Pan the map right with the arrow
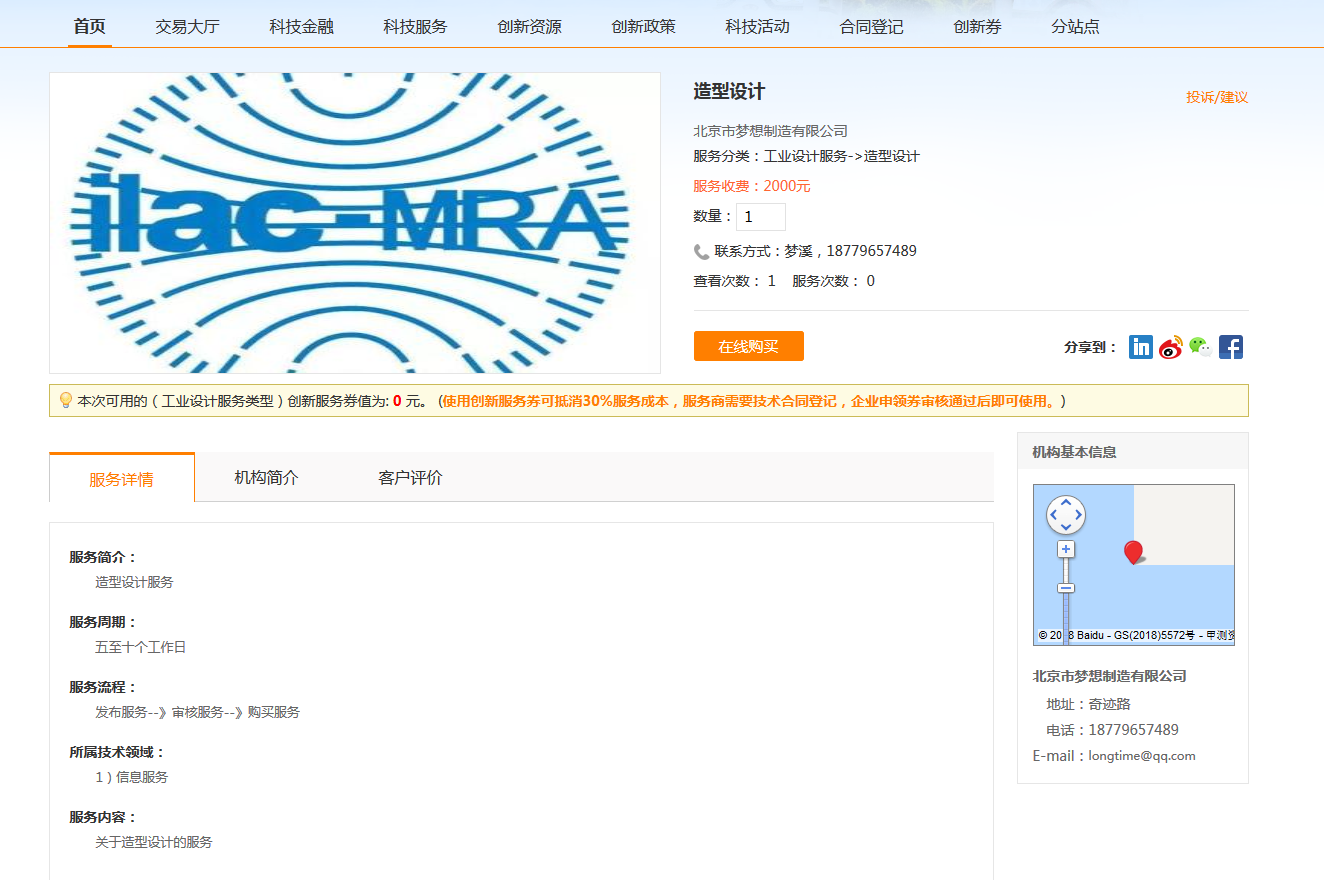 [1078, 515]
